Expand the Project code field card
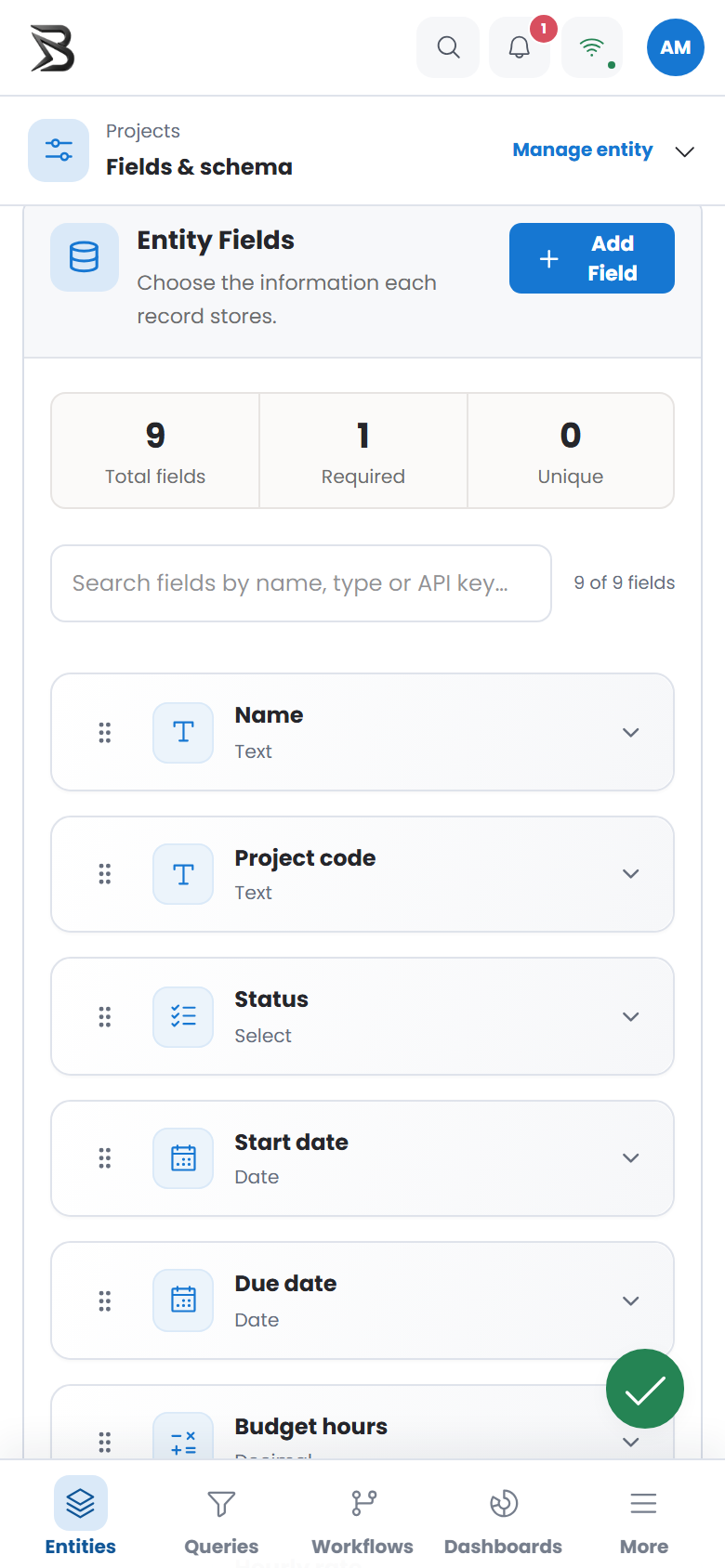This screenshot has height=1568, width=725. [631, 874]
